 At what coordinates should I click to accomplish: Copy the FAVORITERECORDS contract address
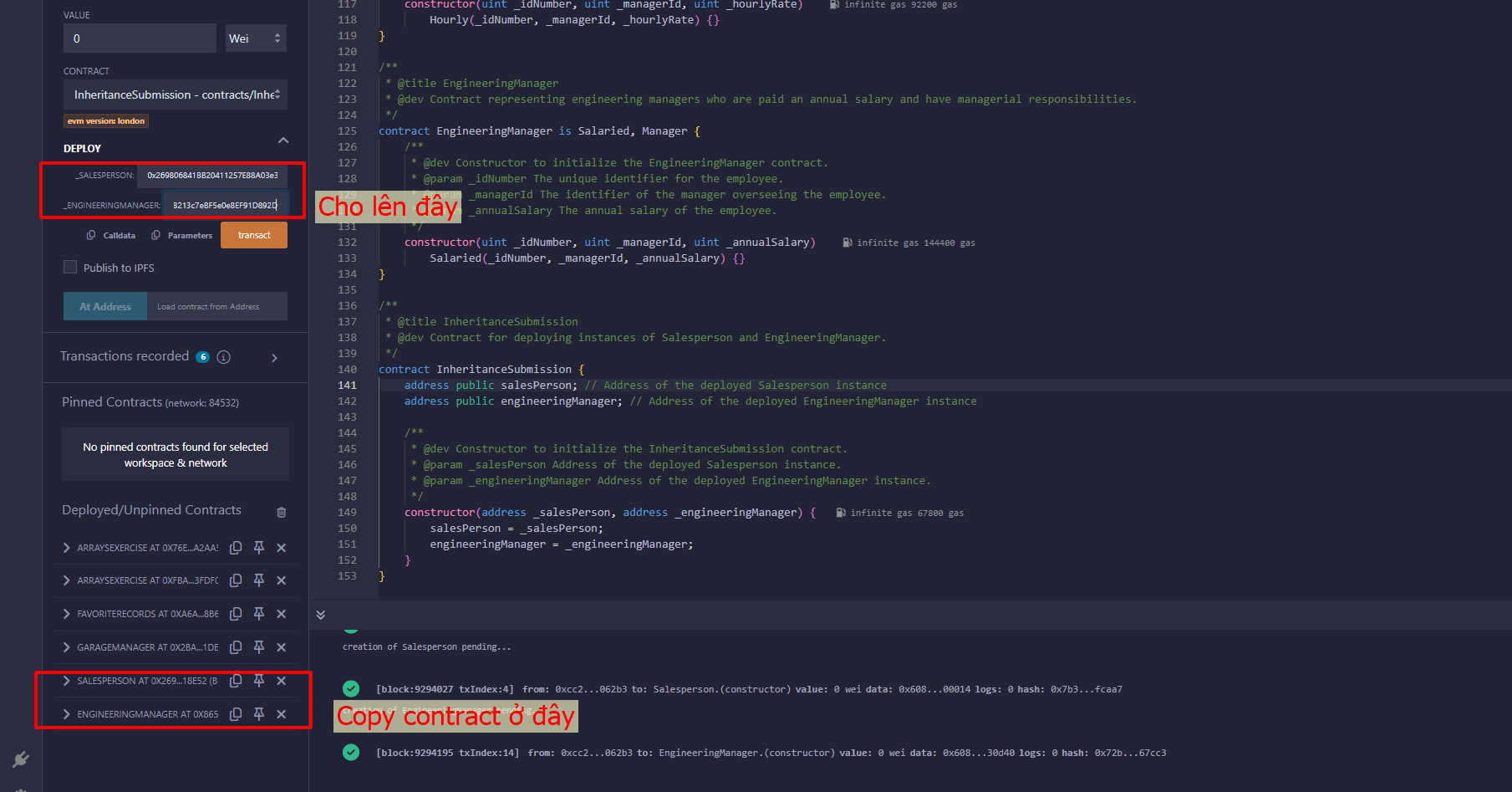pos(236,614)
